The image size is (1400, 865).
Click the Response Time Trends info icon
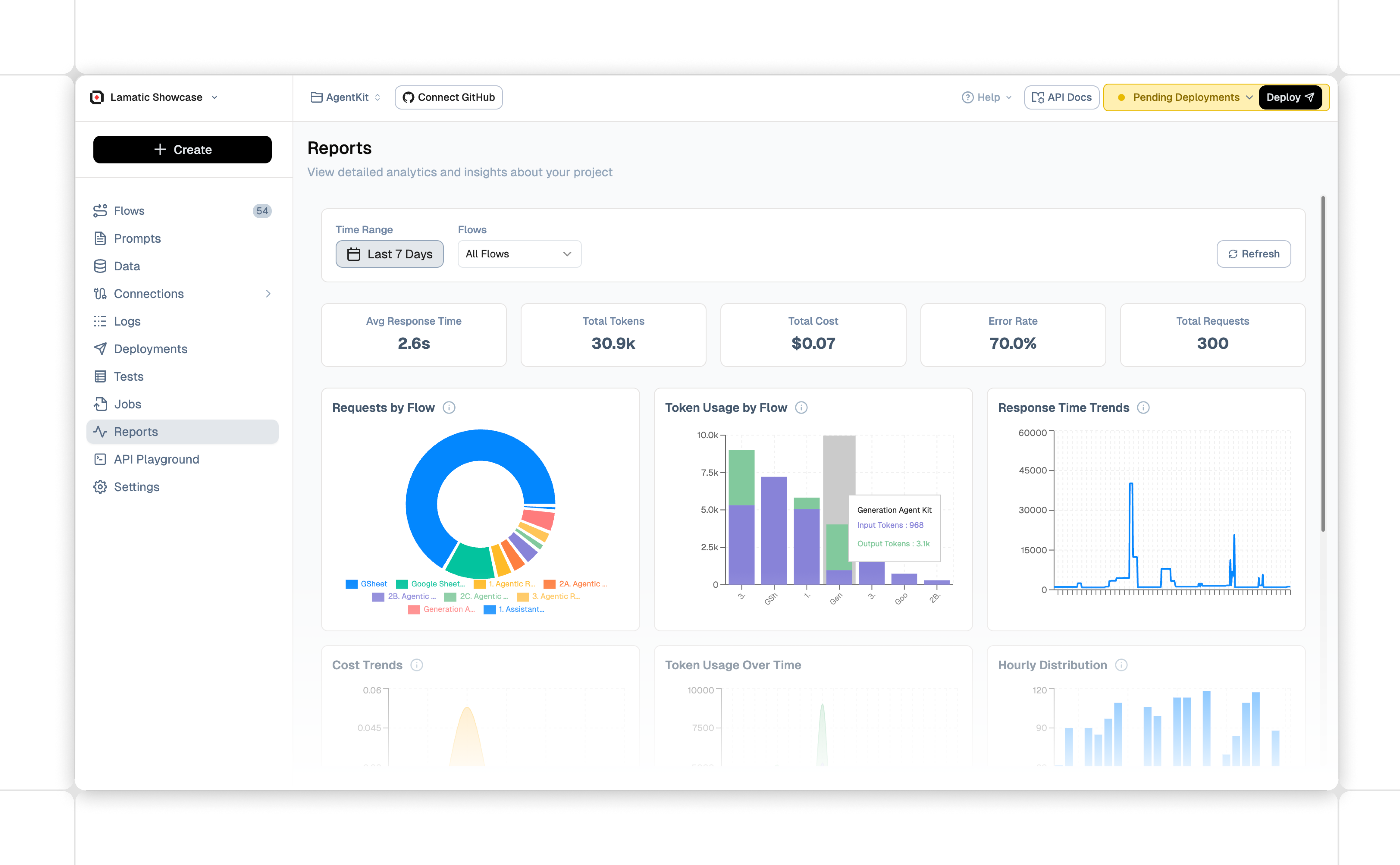point(1143,407)
